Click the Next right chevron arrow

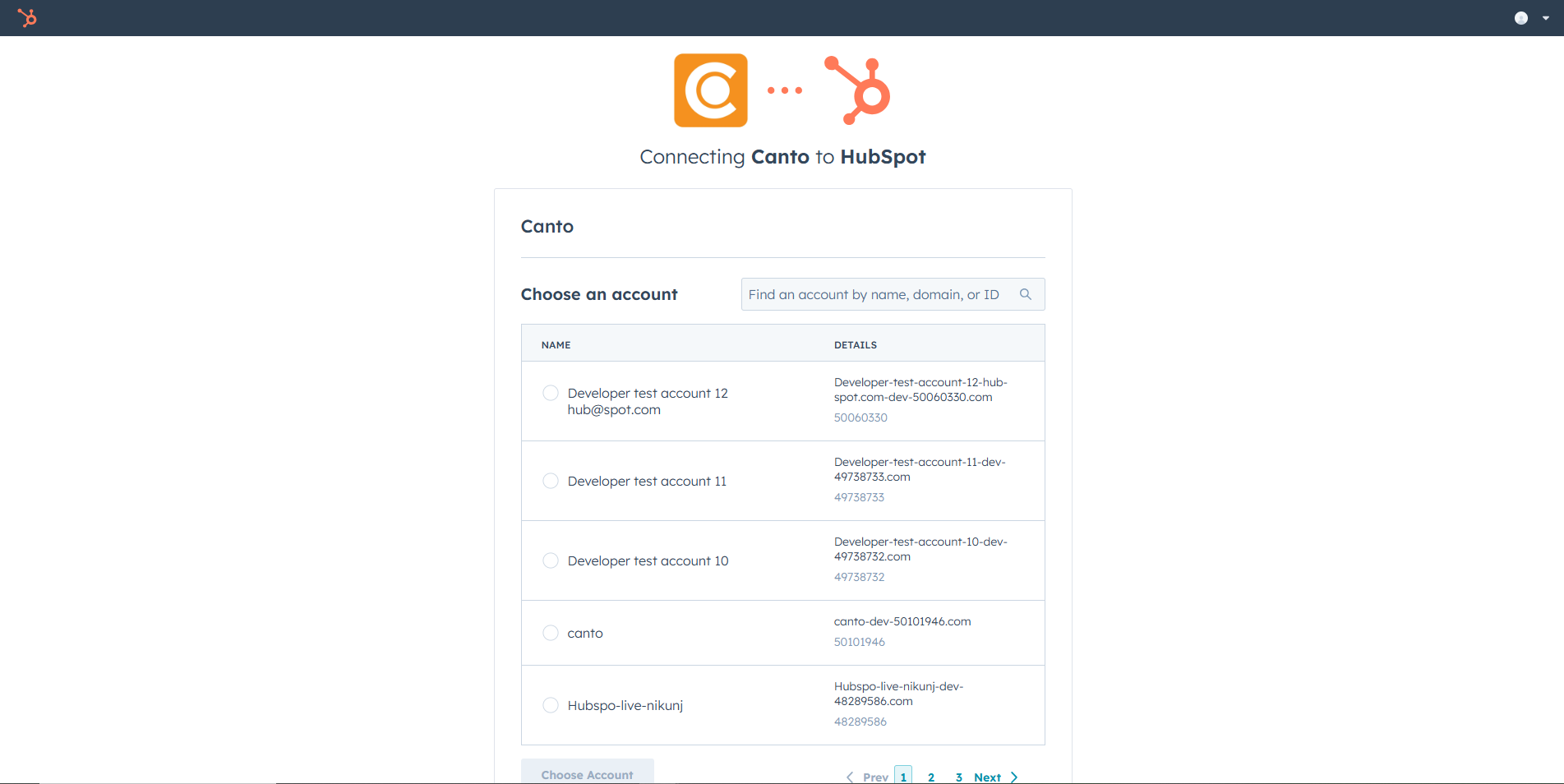tap(1014, 777)
